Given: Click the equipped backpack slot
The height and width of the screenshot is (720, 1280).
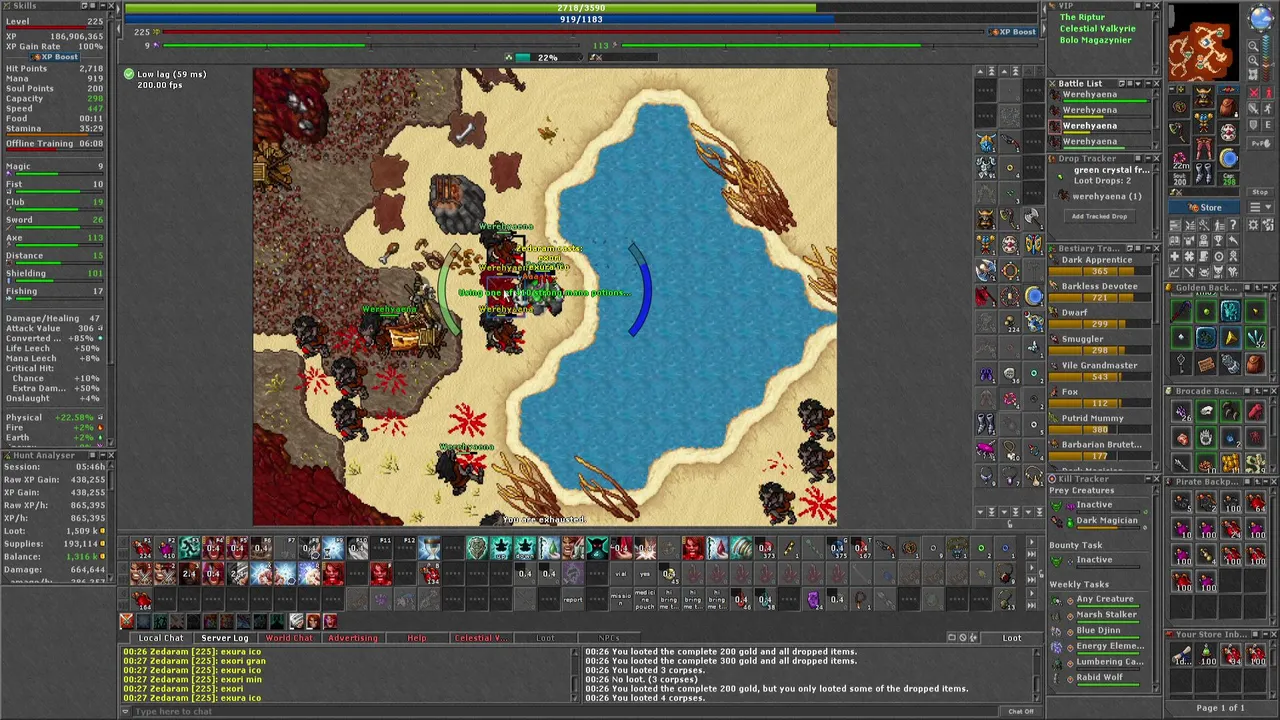Looking at the screenshot, I should 1228,108.
